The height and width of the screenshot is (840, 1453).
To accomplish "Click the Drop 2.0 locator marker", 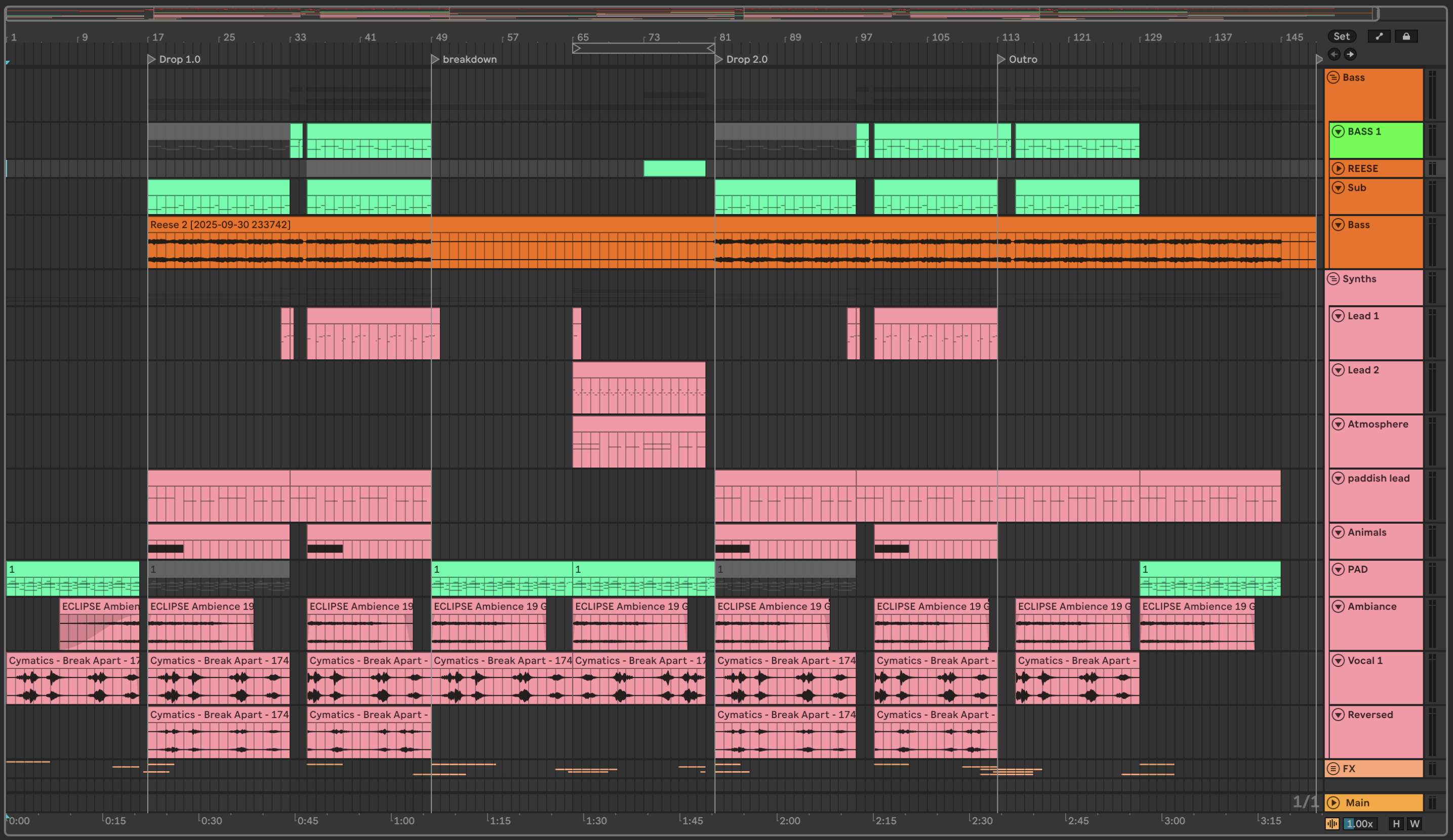I will click(718, 59).
